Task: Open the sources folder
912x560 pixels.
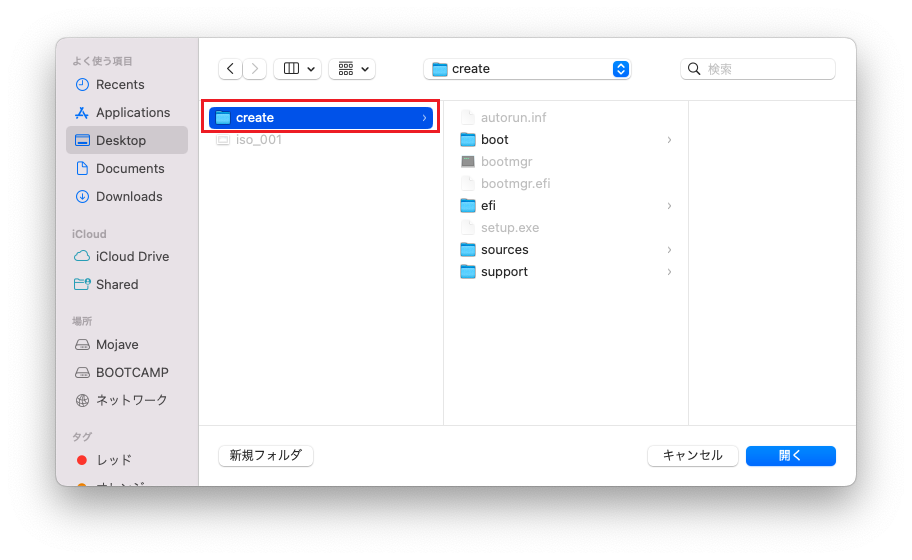Action: point(566,250)
